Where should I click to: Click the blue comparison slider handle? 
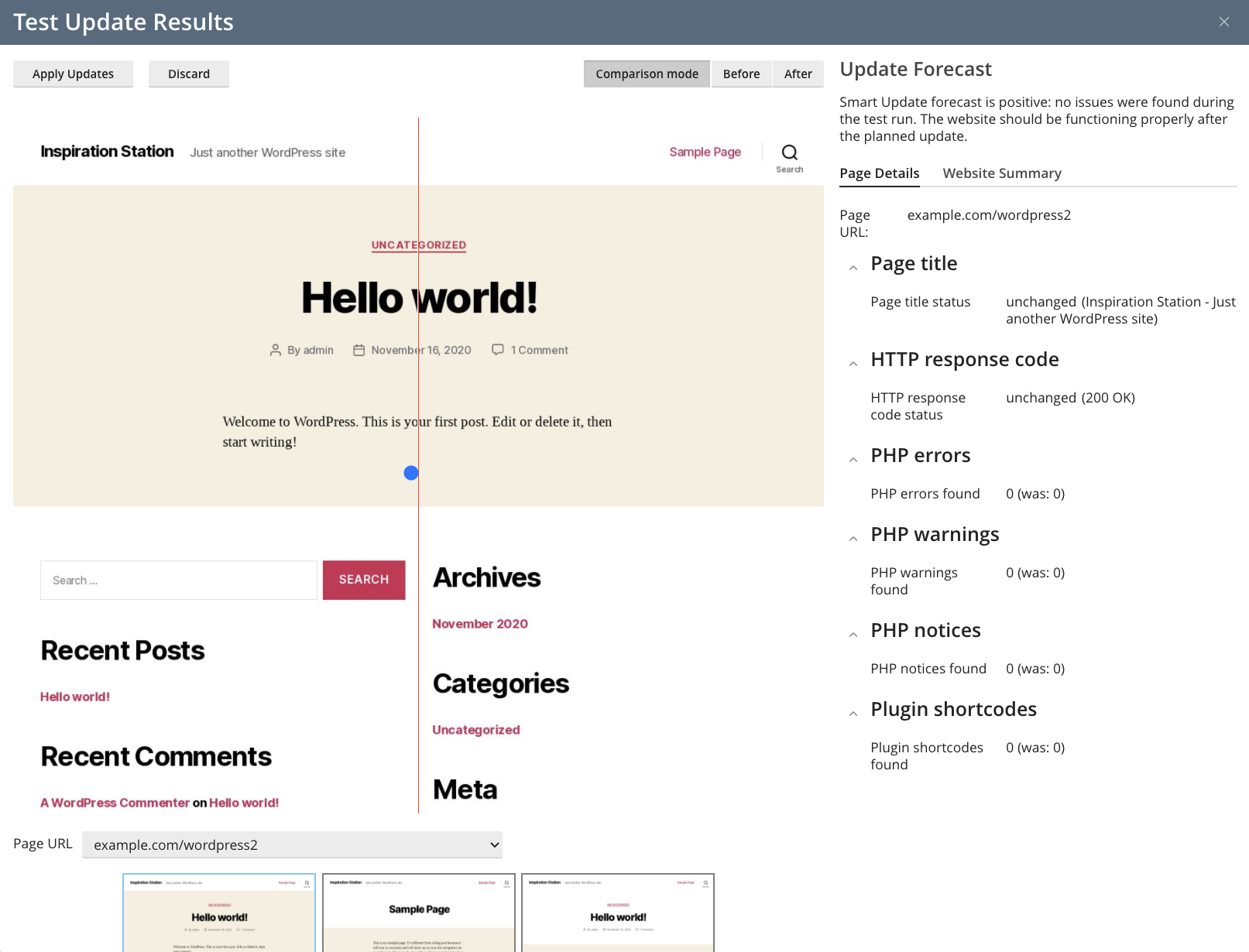tap(411, 473)
